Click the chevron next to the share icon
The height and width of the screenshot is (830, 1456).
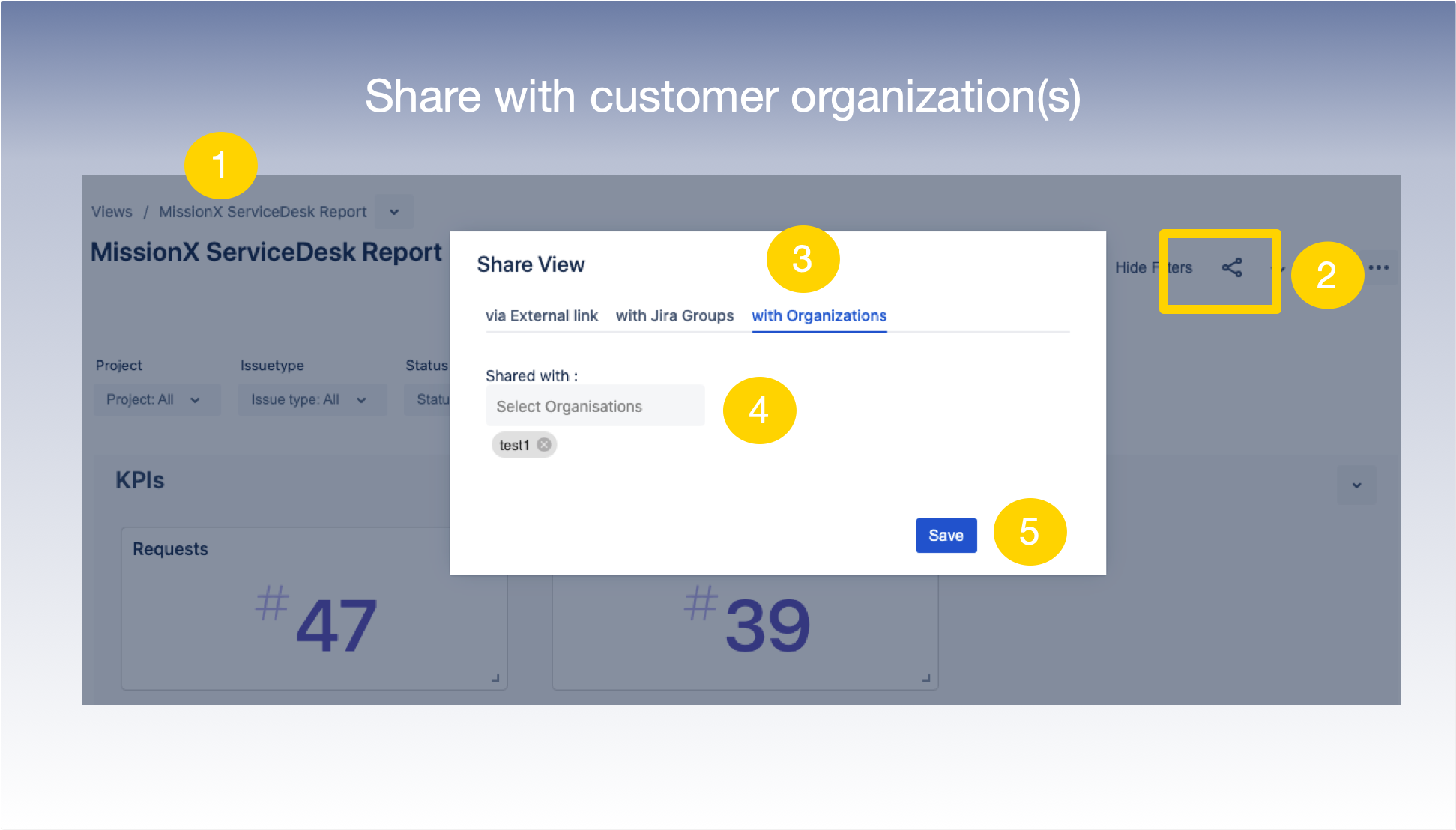[1278, 268]
